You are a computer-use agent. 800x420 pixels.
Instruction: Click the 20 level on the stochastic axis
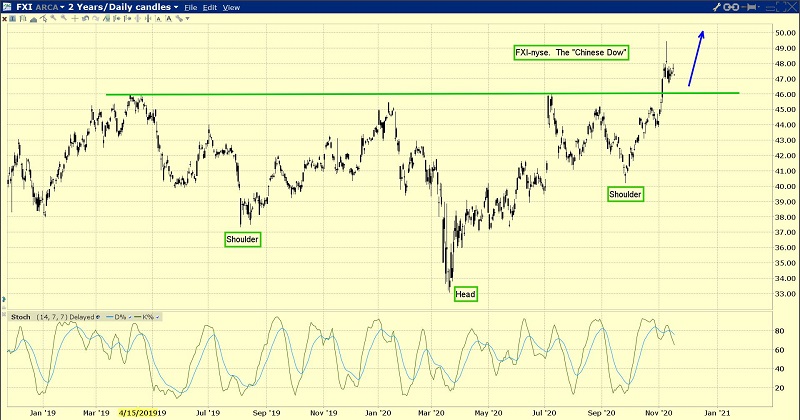[780, 388]
